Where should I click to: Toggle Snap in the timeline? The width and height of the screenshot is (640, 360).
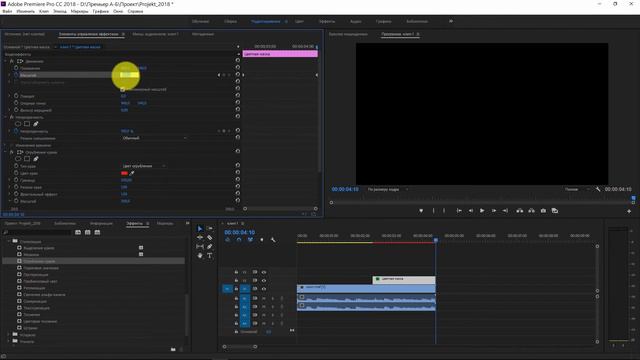pyautogui.click(x=239, y=240)
